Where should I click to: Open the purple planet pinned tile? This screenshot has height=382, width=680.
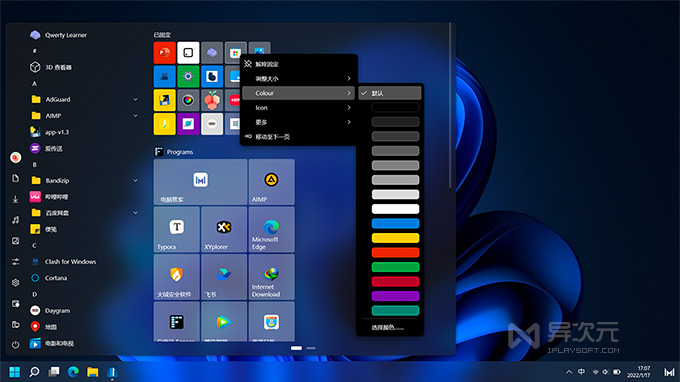[188, 124]
